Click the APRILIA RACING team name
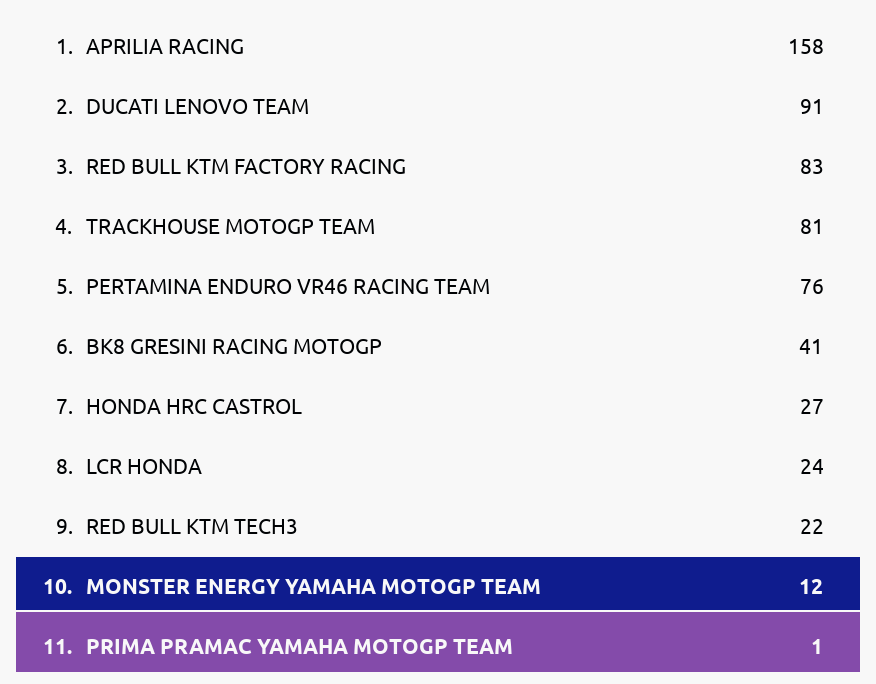Viewport: 876px width, 684px height. tap(165, 47)
